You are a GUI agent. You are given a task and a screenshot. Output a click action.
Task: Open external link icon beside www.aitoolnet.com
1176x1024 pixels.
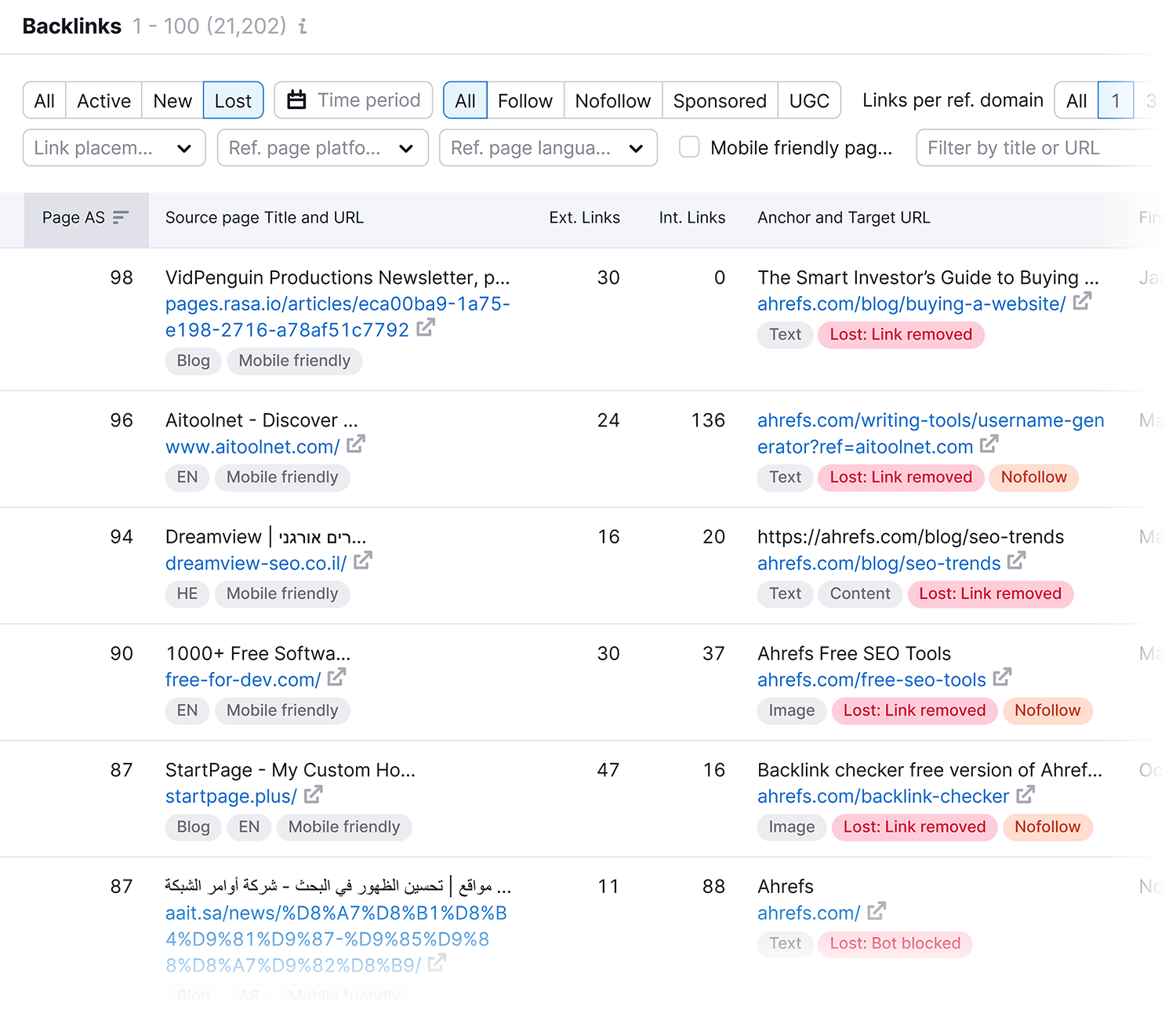click(356, 445)
